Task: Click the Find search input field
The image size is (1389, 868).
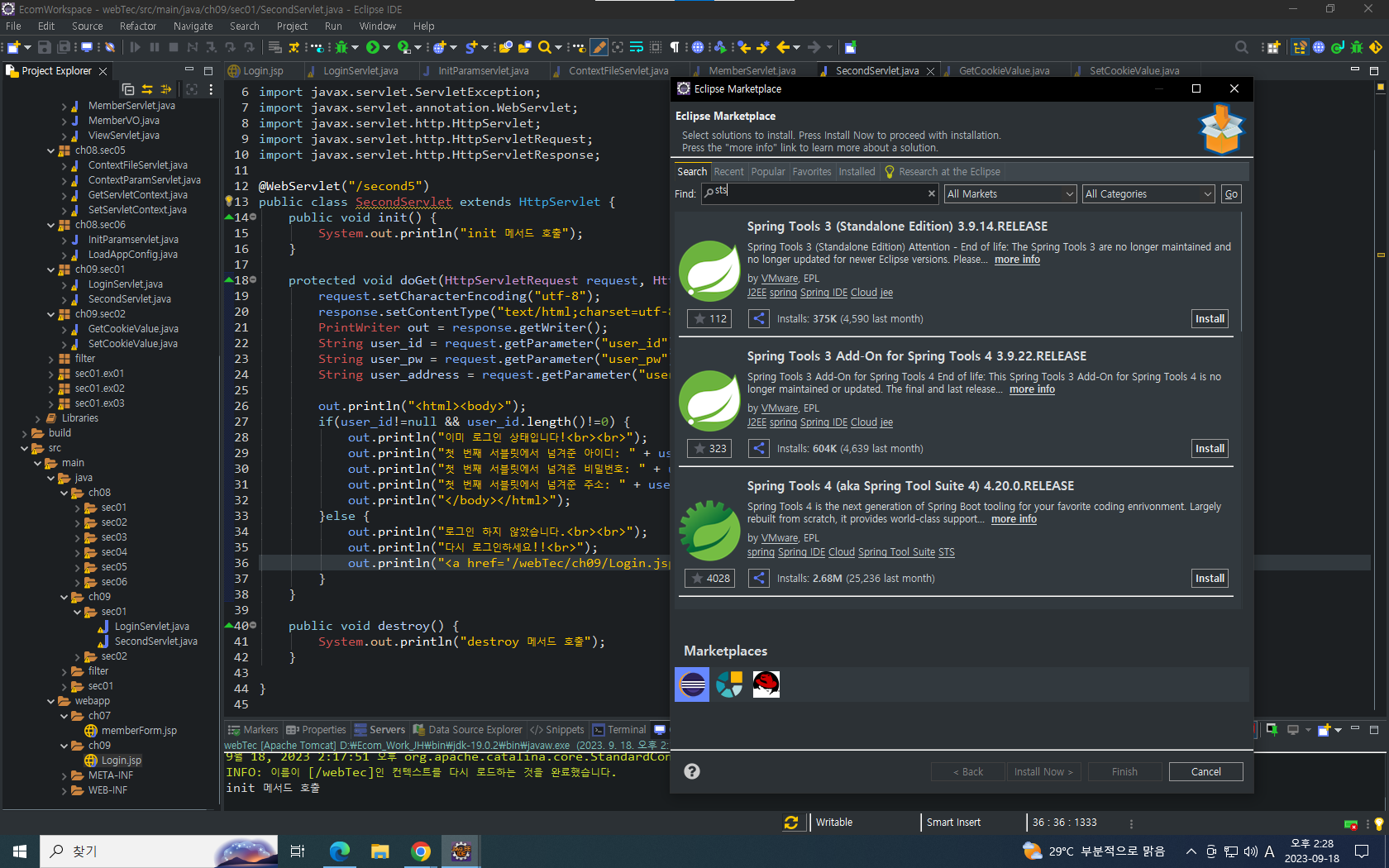Action: (x=819, y=193)
